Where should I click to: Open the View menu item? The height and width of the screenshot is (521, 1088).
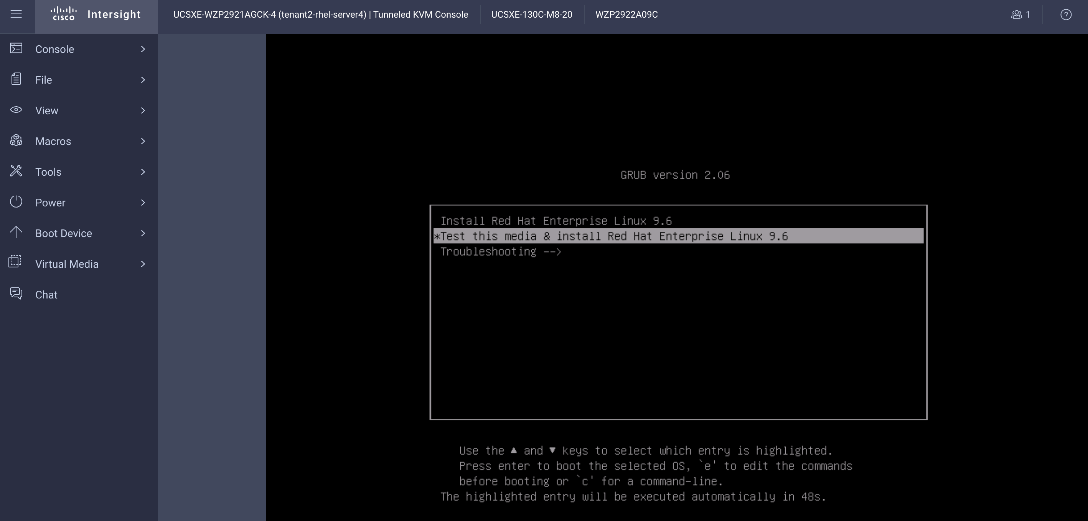click(79, 110)
